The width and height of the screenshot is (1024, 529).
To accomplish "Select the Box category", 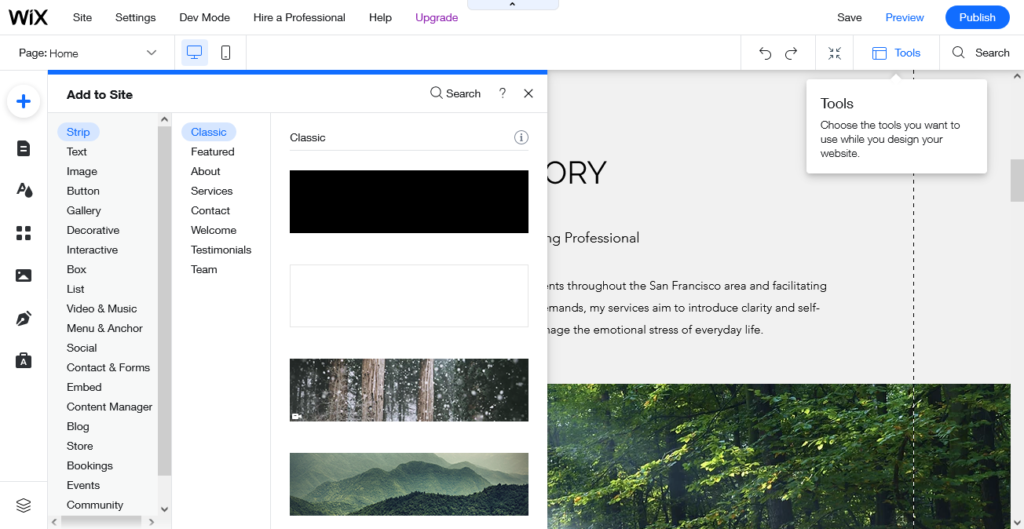I will coord(76,269).
